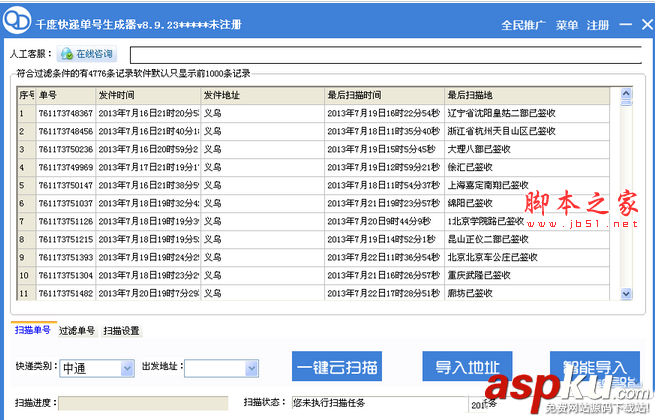Minimize the window
The height and width of the screenshot is (420, 655).
(625, 25)
